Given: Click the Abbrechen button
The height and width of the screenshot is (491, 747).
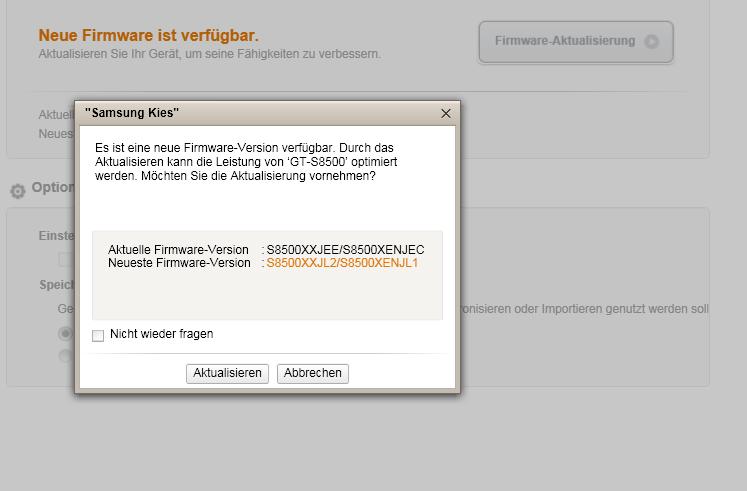Looking at the screenshot, I should [x=313, y=373].
